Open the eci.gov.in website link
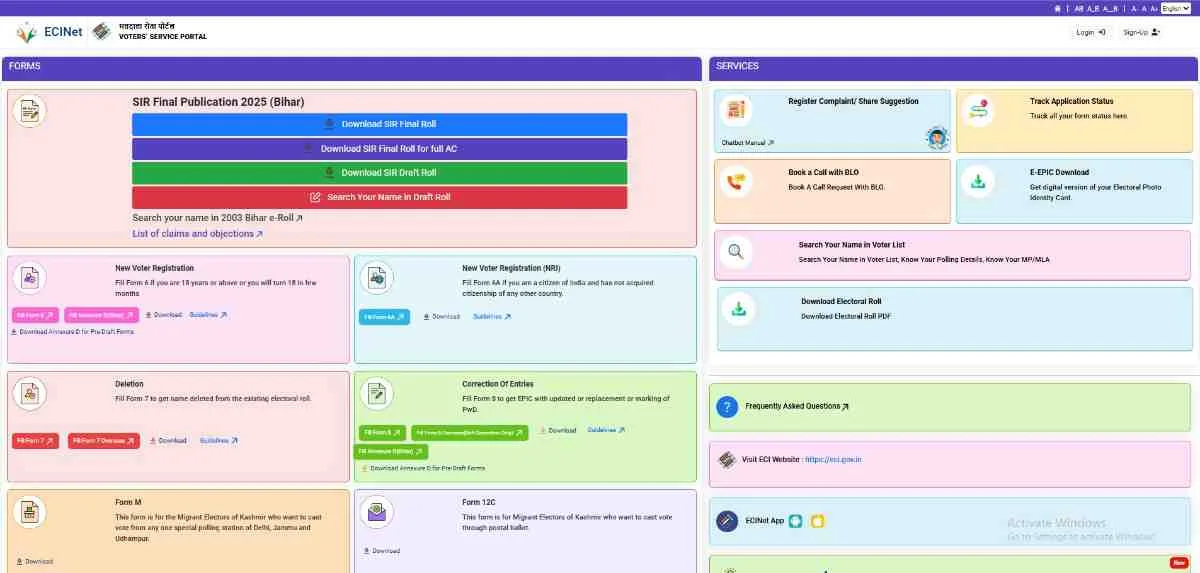The width and height of the screenshot is (1200, 573). coord(833,459)
